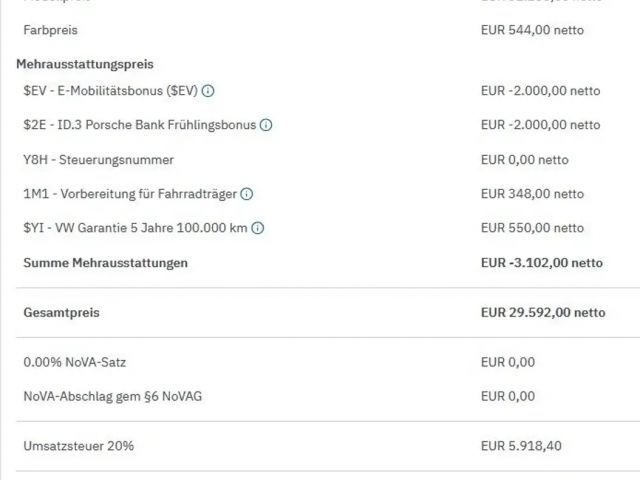The height and width of the screenshot is (480, 640).
Task: Click the Mehrausstattungspreis heading
Action: [x=85, y=64]
